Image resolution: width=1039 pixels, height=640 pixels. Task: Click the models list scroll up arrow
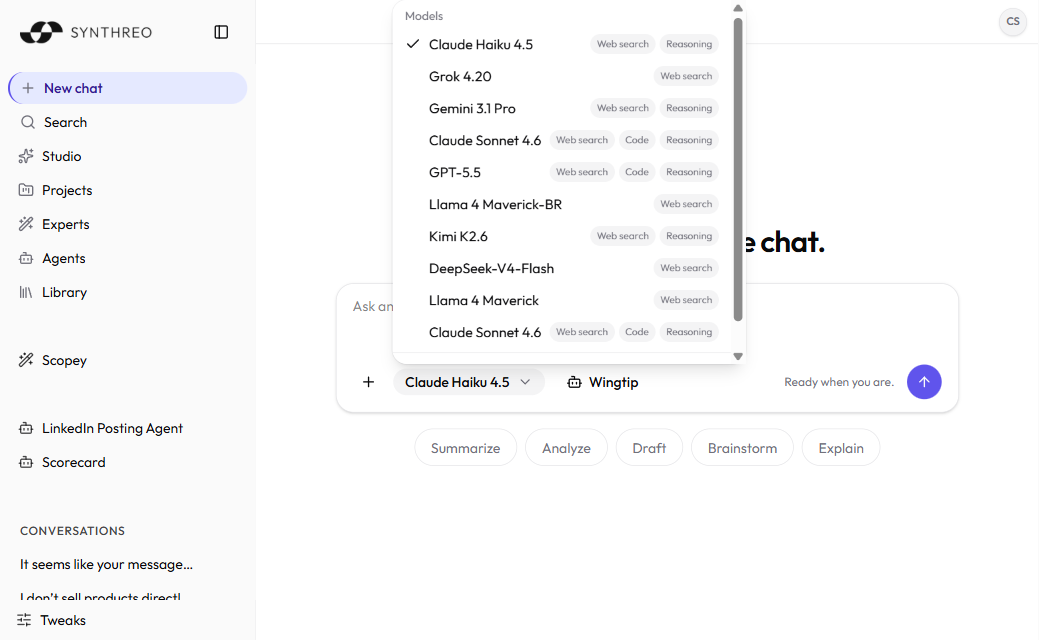click(x=738, y=8)
